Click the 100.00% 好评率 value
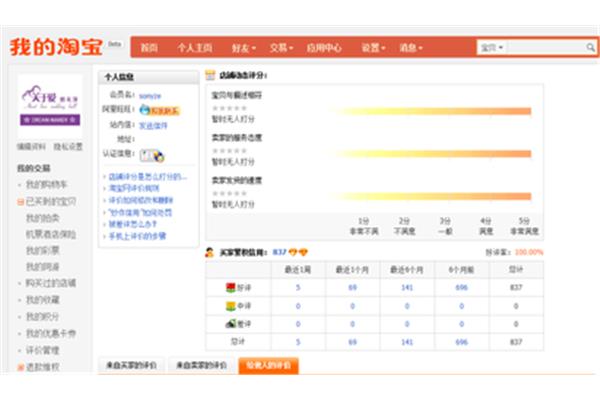This screenshot has width=600, height=400. coord(529,252)
